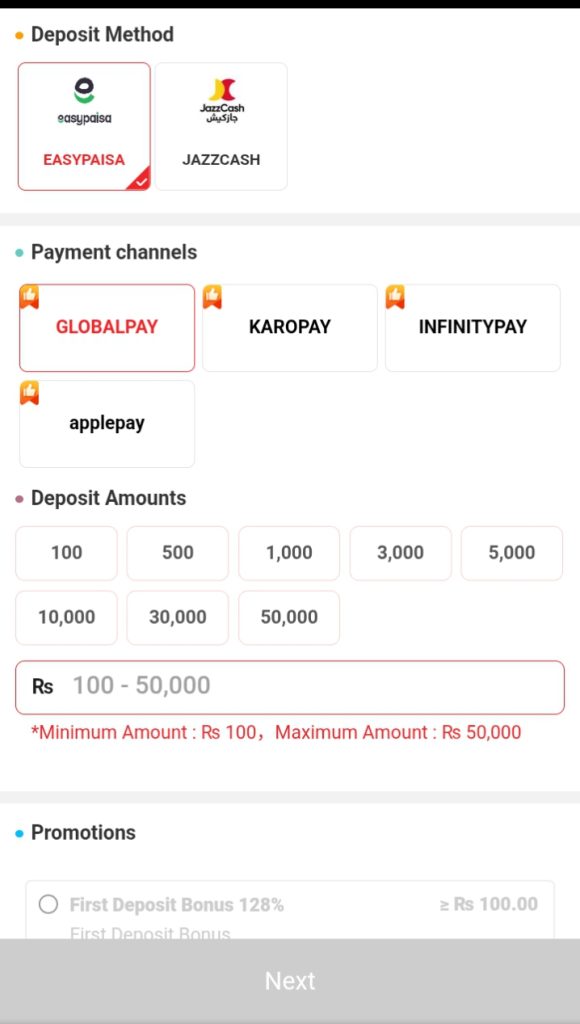Click the thumbs-up badge on KAROPAY
The width and height of the screenshot is (580, 1024).
[x=212, y=297]
